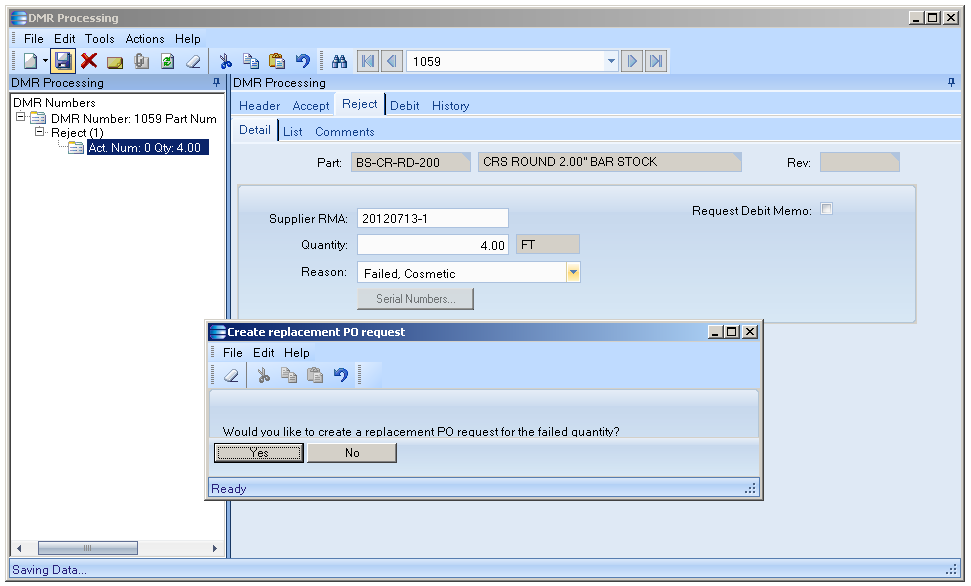971x586 pixels.
Task: Switch to the History tab
Action: pyautogui.click(x=450, y=106)
